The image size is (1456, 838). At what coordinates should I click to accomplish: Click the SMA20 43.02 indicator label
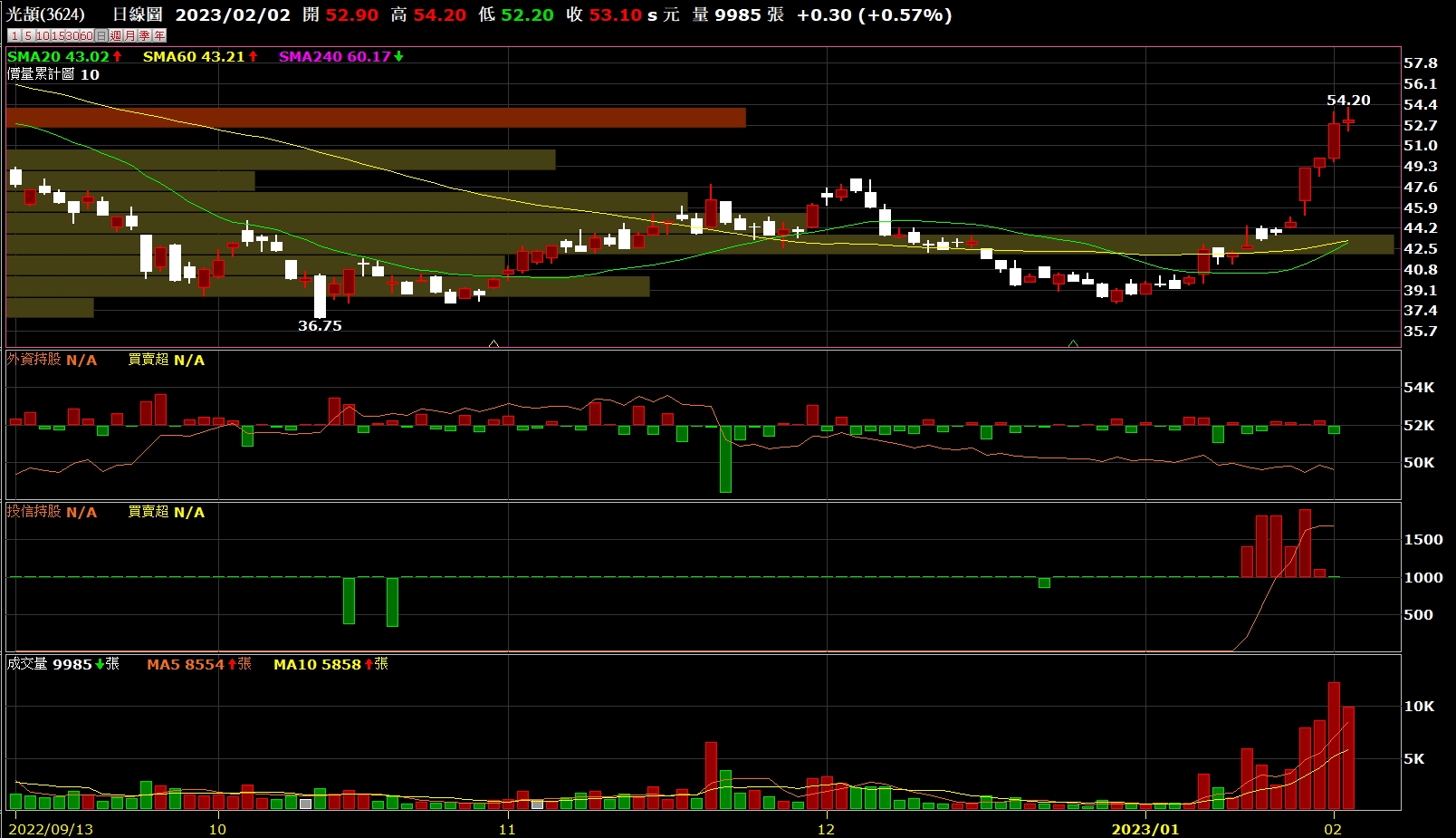[x=58, y=56]
